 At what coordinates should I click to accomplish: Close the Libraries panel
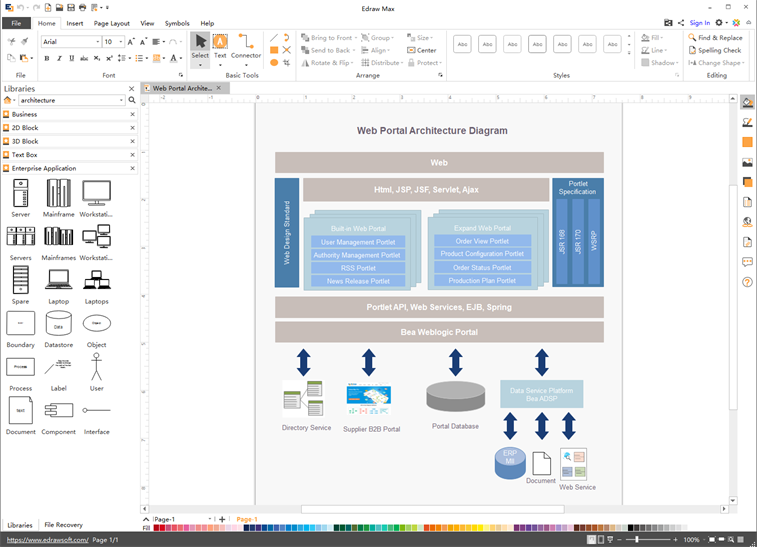[x=131, y=89]
